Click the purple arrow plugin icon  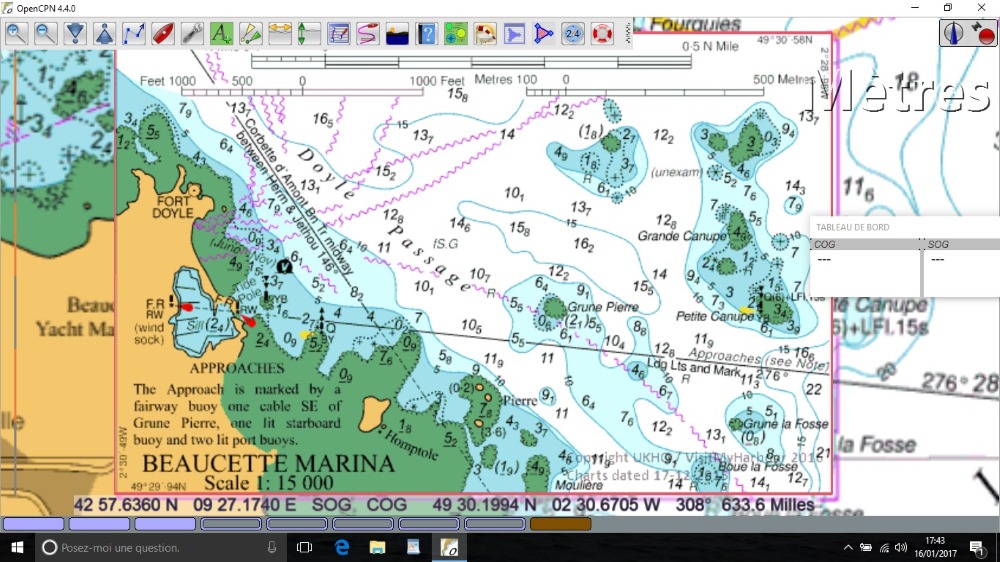click(x=514, y=33)
